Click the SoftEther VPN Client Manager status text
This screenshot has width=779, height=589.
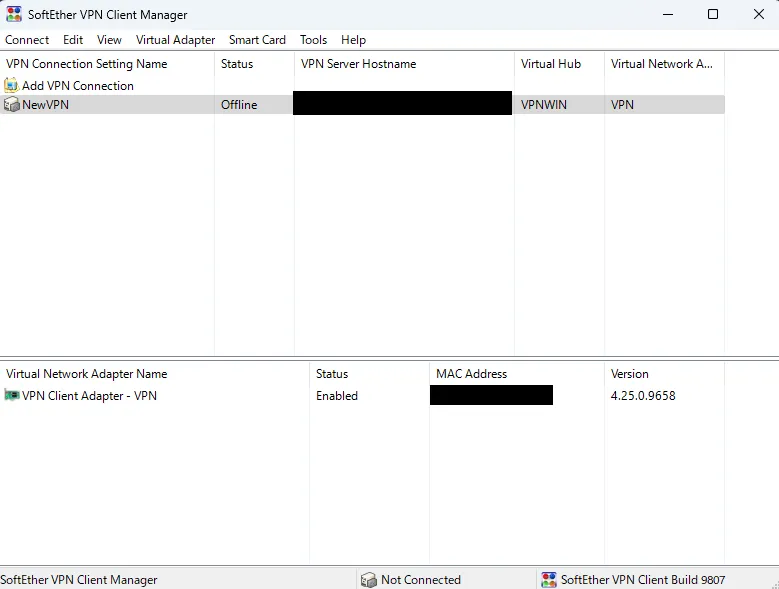pos(78,580)
